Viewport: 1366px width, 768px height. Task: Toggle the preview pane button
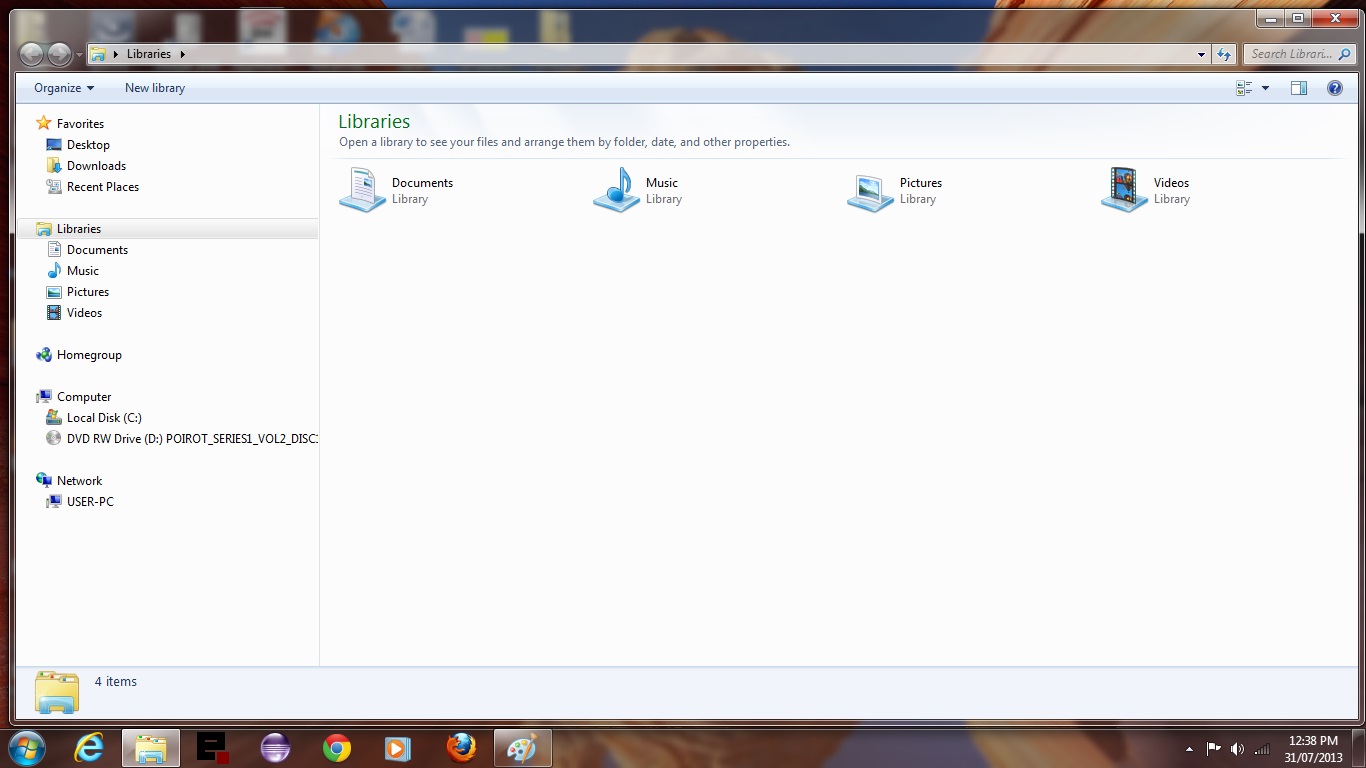click(x=1298, y=88)
